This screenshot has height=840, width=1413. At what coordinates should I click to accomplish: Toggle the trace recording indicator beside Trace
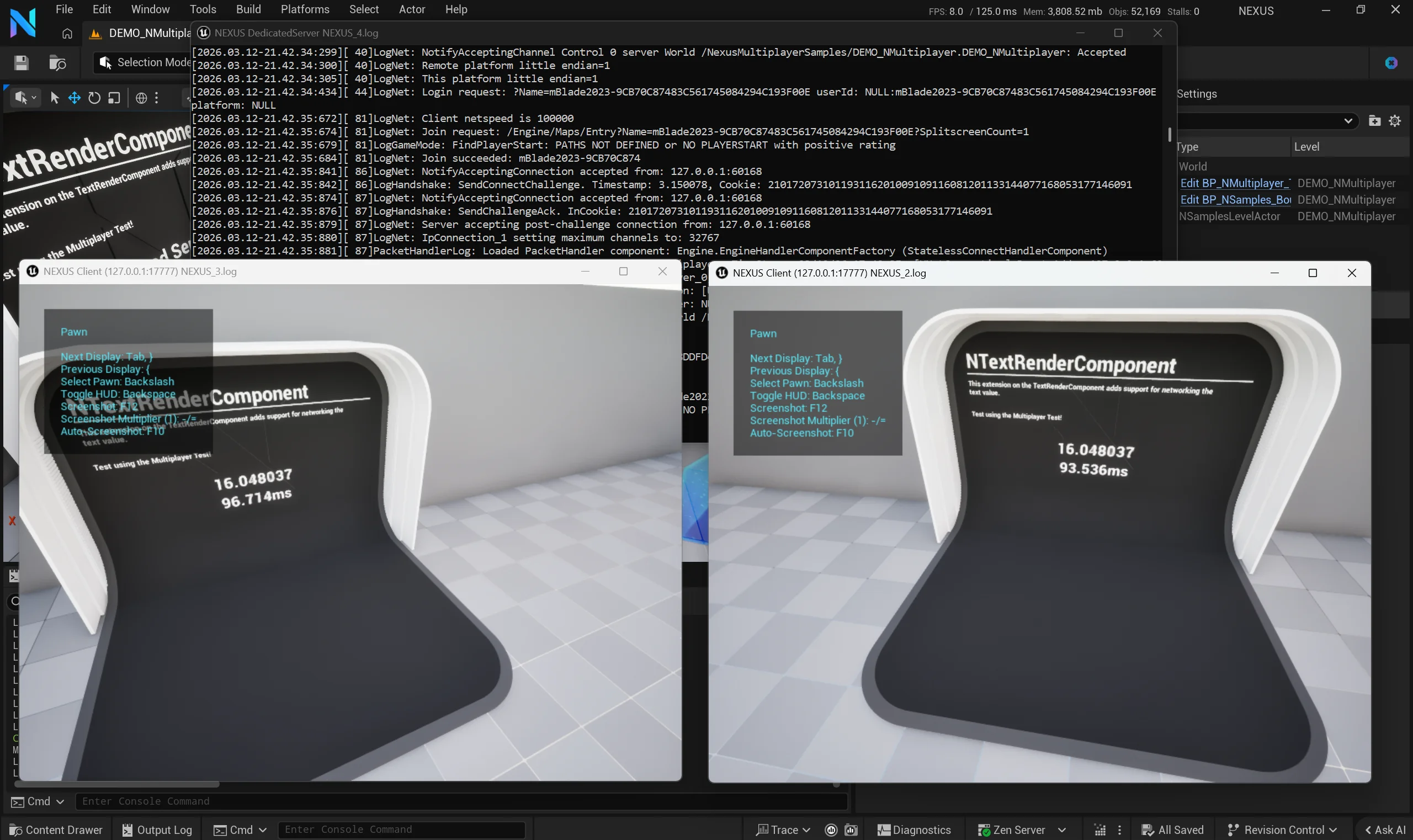pyautogui.click(x=830, y=830)
